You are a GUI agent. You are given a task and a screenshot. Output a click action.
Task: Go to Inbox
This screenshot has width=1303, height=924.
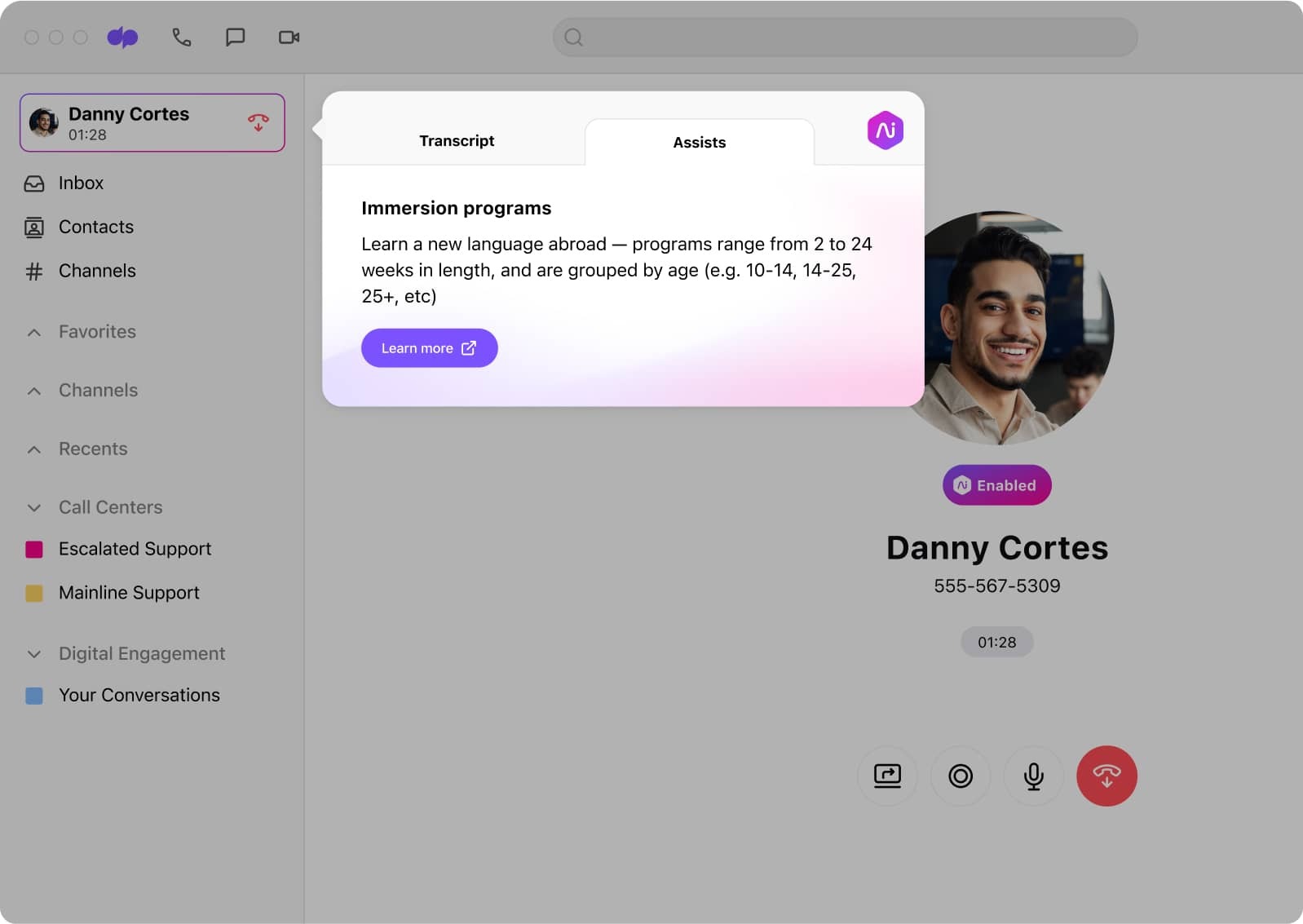pyautogui.click(x=81, y=183)
